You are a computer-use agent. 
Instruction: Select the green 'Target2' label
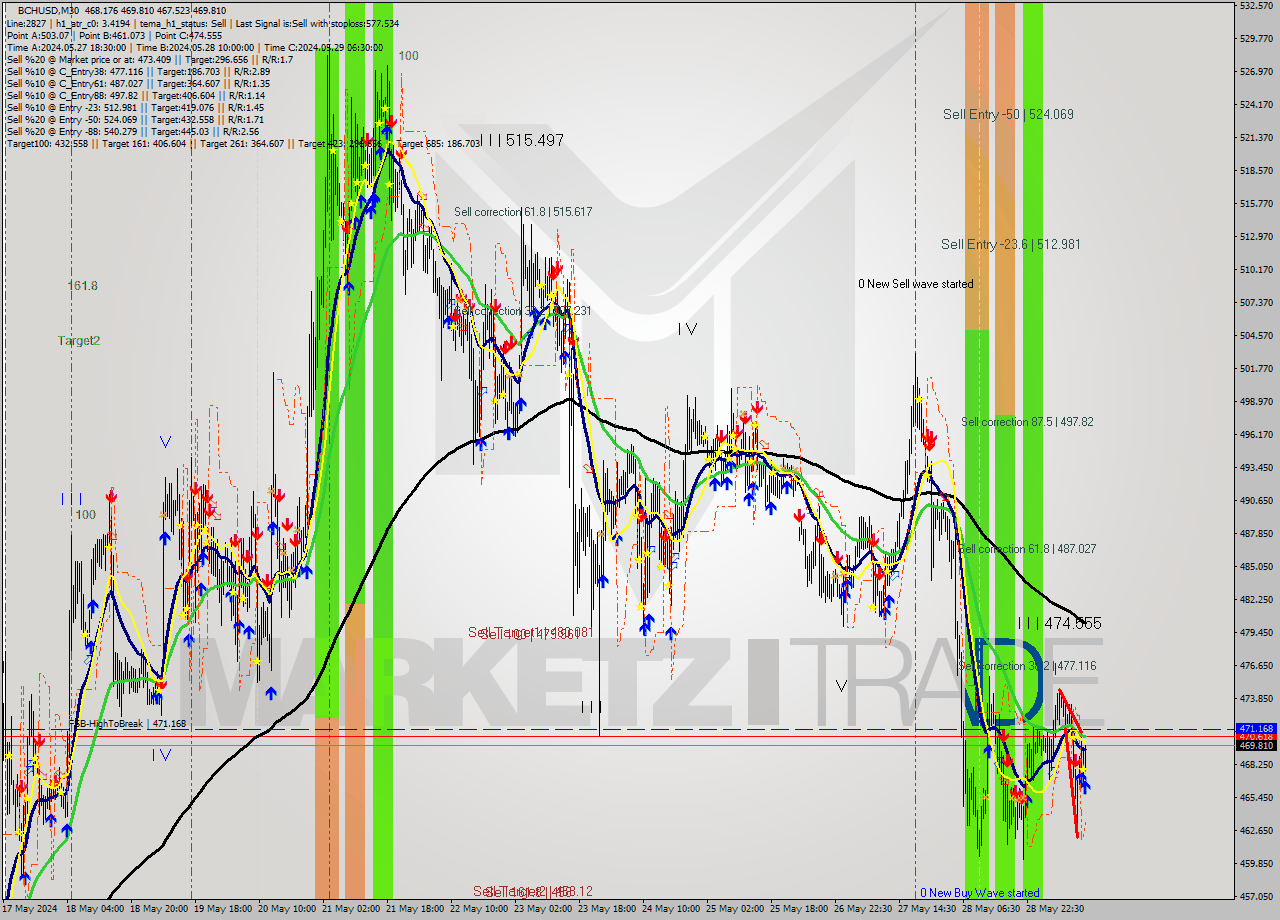[78, 341]
